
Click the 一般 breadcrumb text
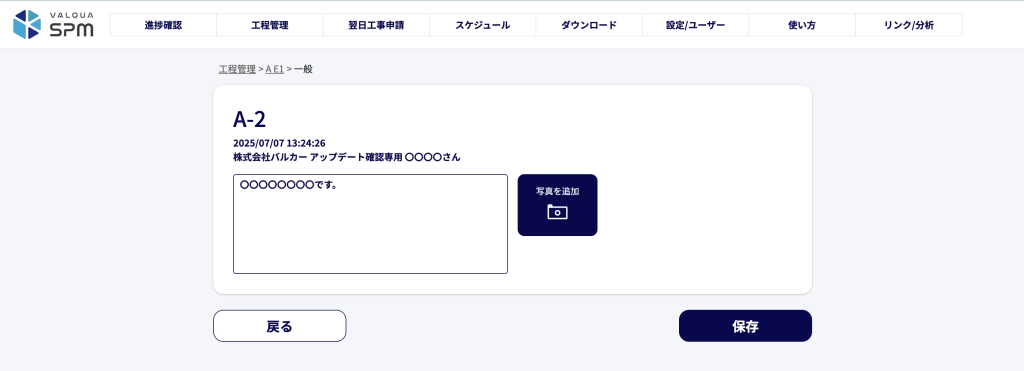click(303, 69)
